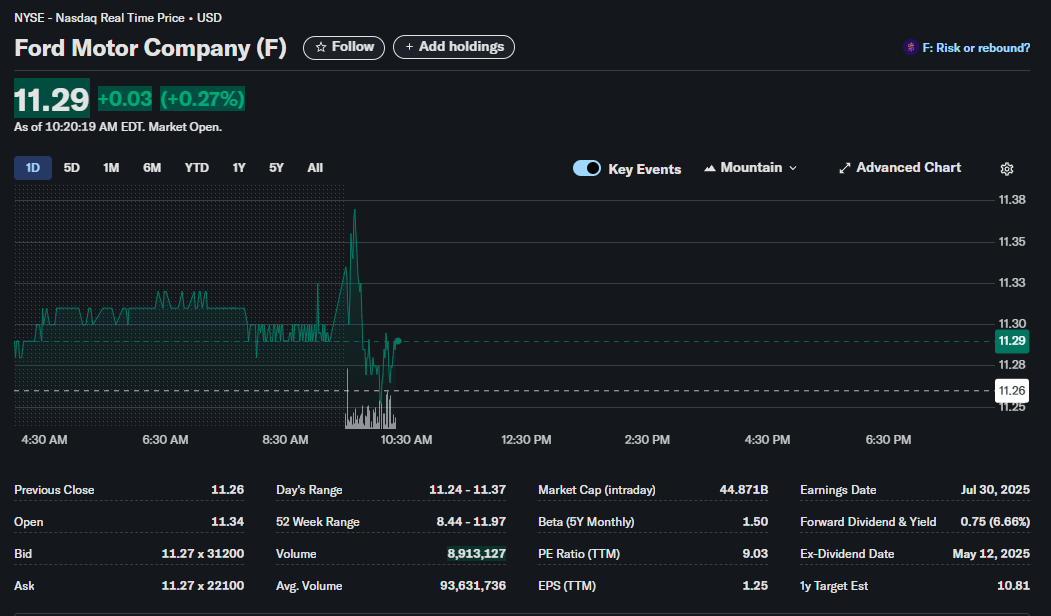
Task: Click the Add holdings button
Action: 454,47
